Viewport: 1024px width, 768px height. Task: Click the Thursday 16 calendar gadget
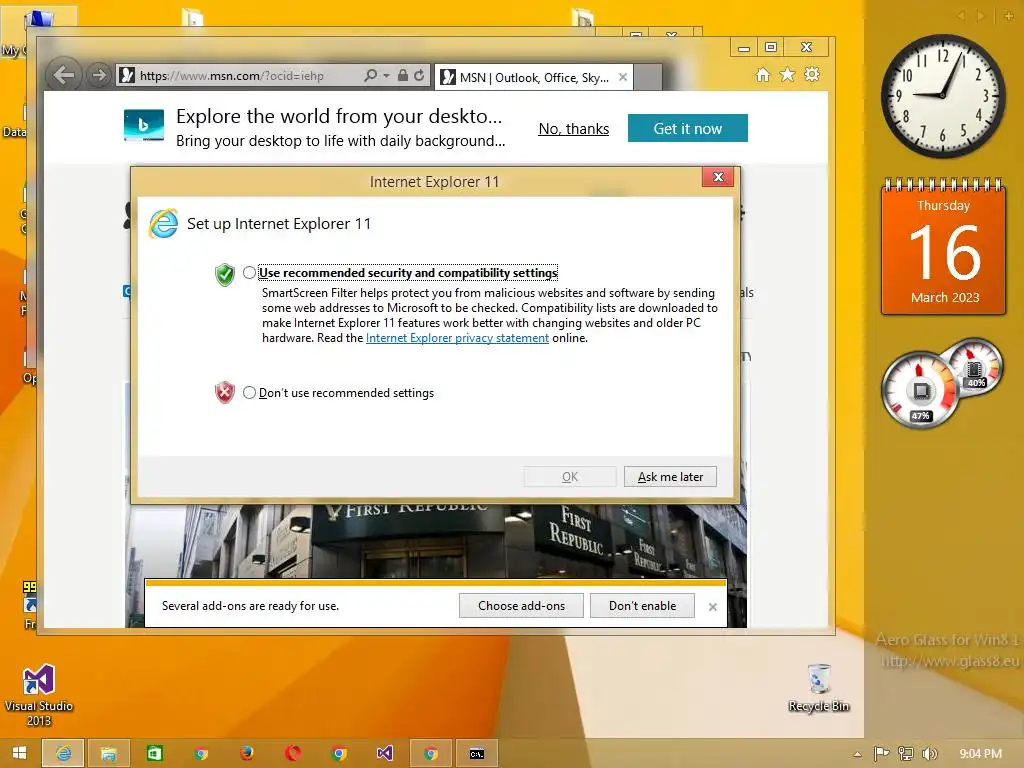tap(943, 247)
